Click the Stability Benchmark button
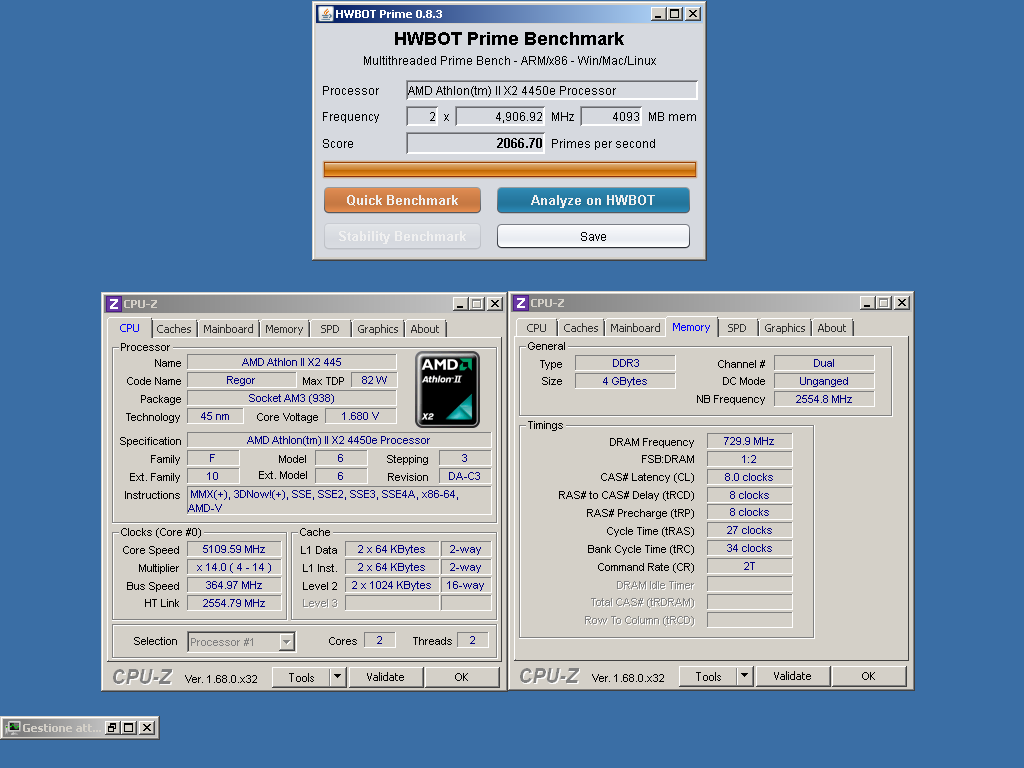This screenshot has height=768, width=1024. [402, 236]
